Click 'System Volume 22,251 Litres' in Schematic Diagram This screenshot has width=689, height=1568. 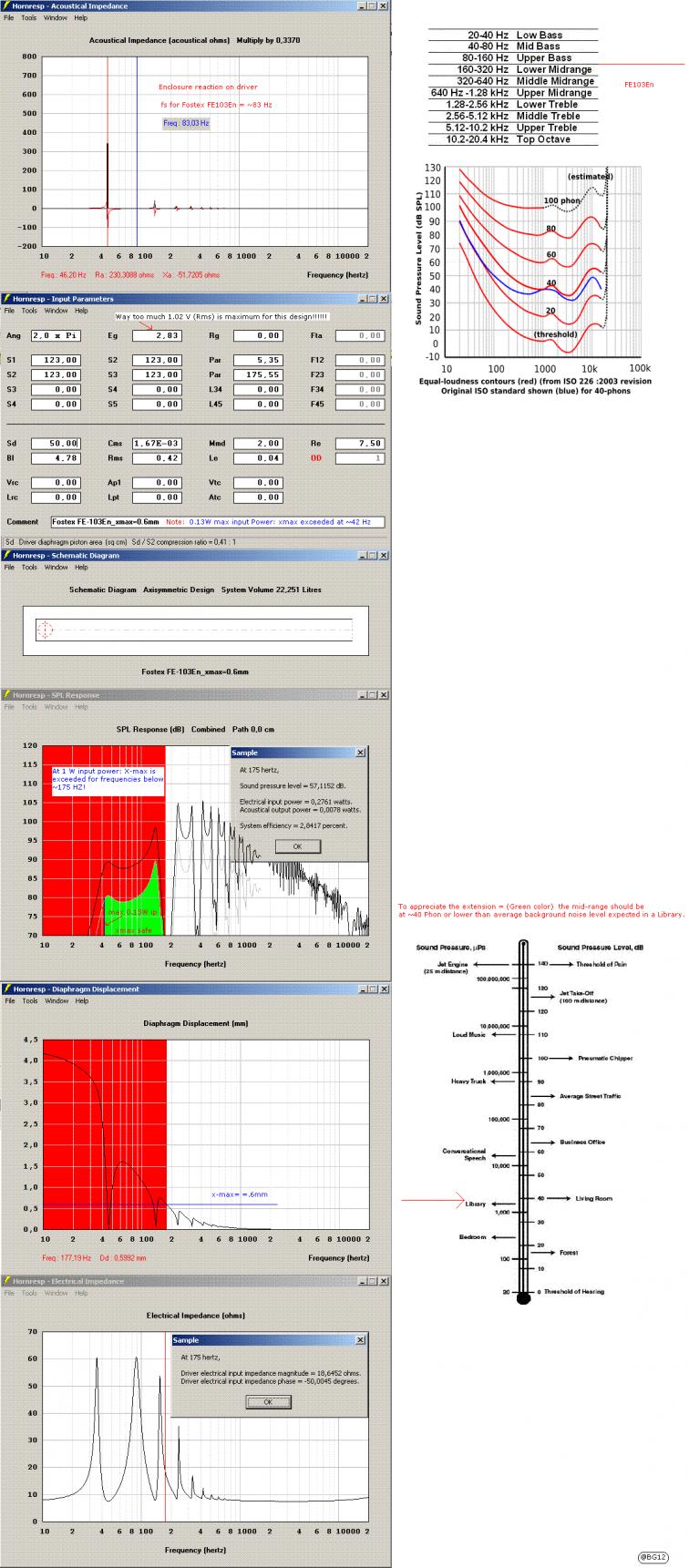(269, 589)
